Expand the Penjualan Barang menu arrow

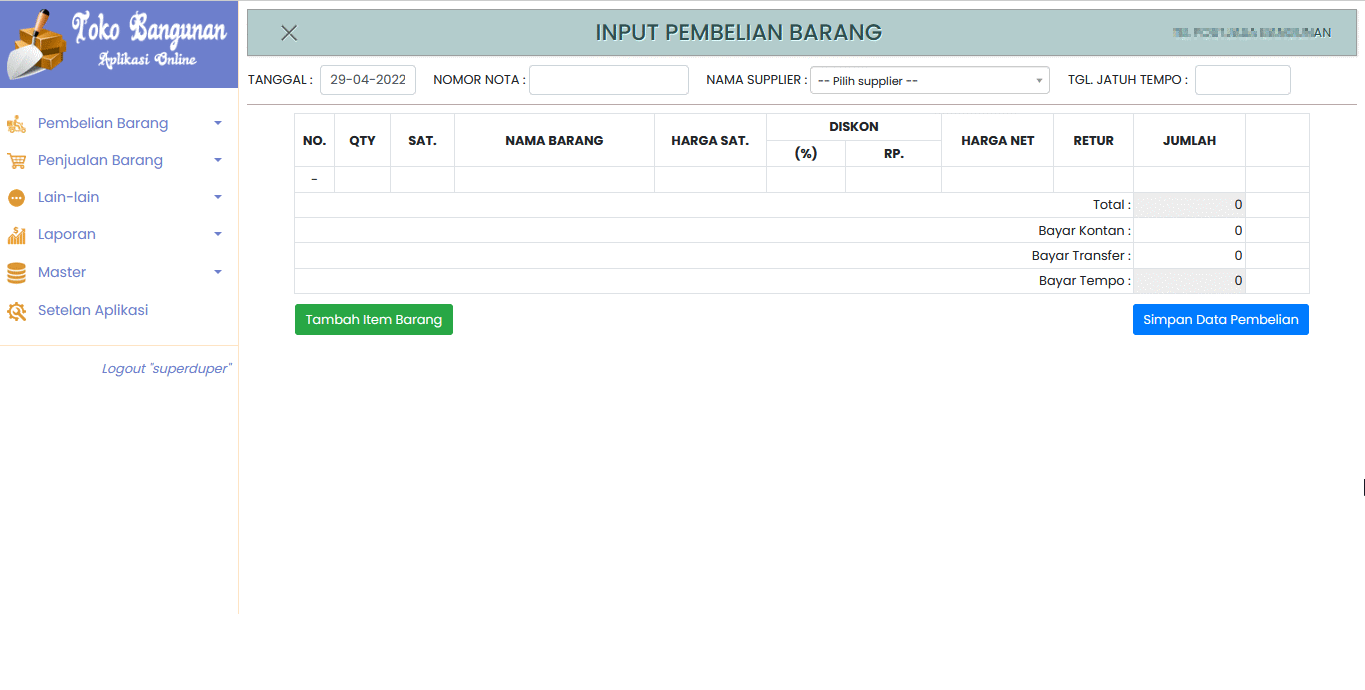tap(218, 161)
